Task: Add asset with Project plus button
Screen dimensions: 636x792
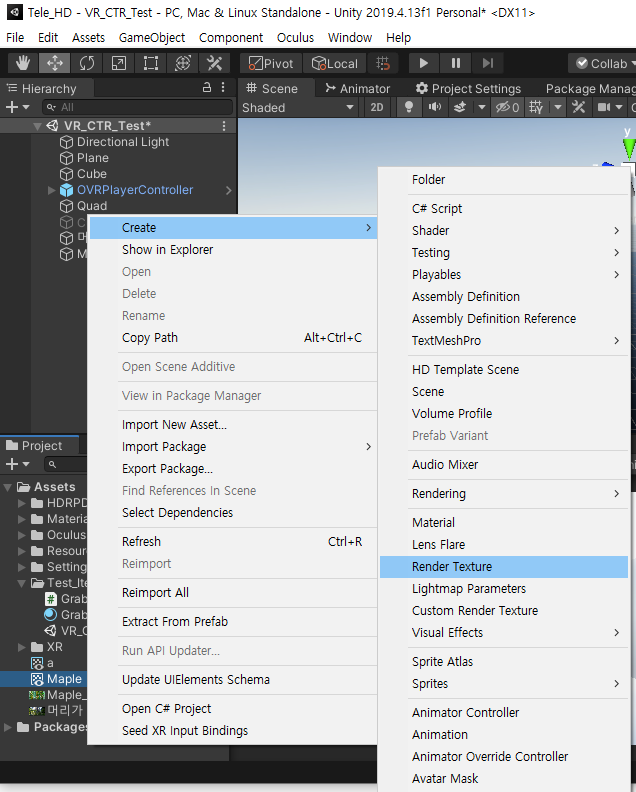Action: pyautogui.click(x=17, y=464)
